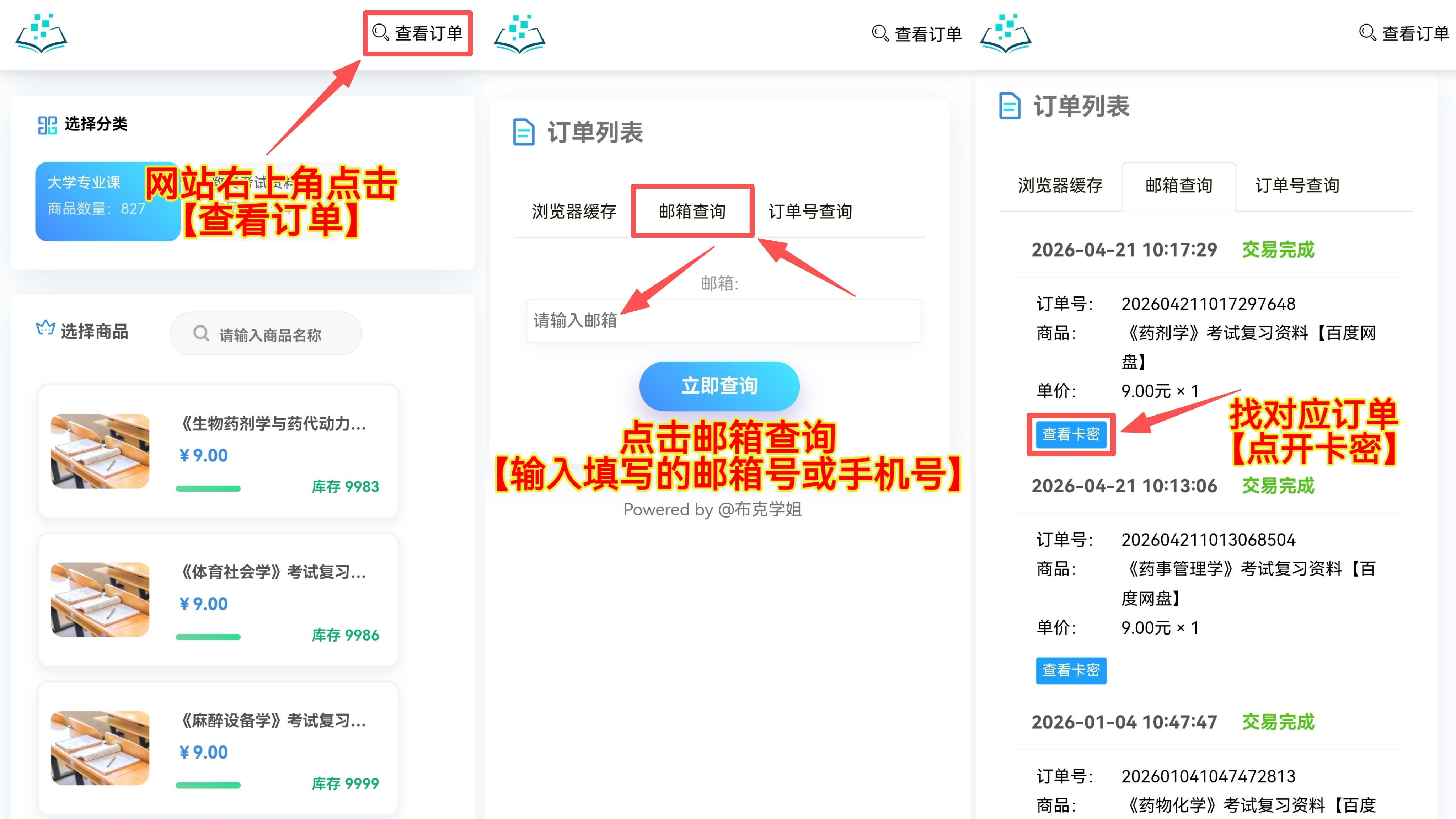Click the magnifier in product search box
Viewport: 1456px width, 819px height.
201,333
